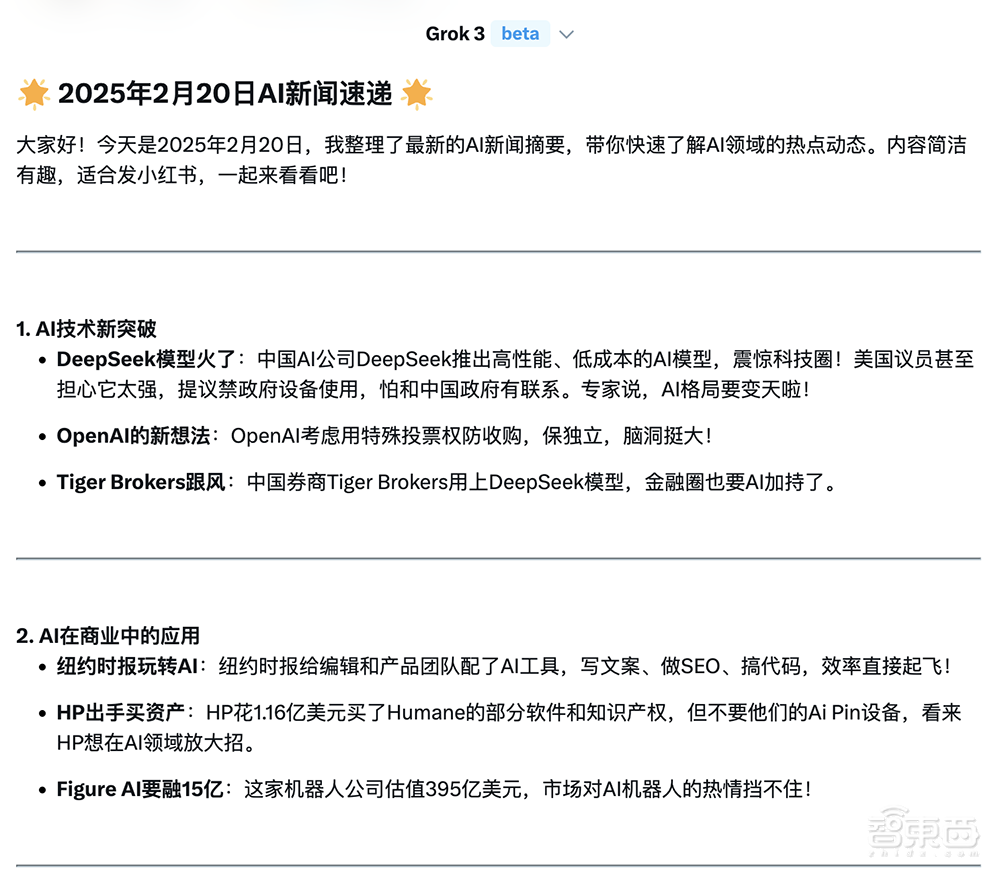Click the blue beta badge
This screenshot has width=1000, height=876.
(519, 33)
